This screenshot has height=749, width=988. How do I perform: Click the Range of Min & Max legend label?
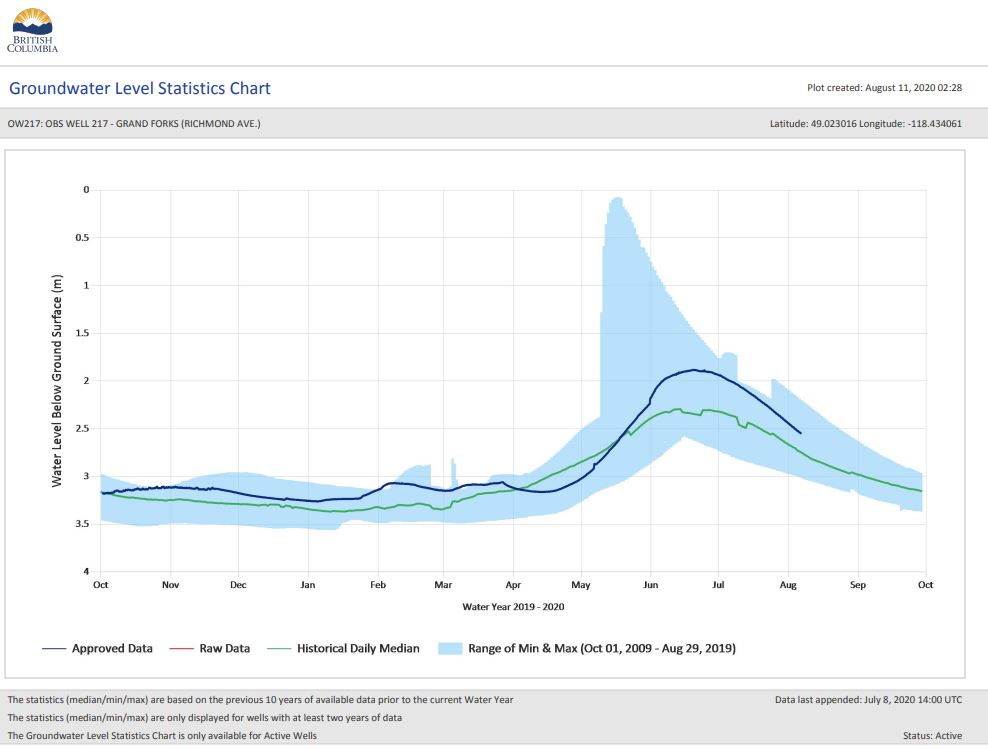602,649
